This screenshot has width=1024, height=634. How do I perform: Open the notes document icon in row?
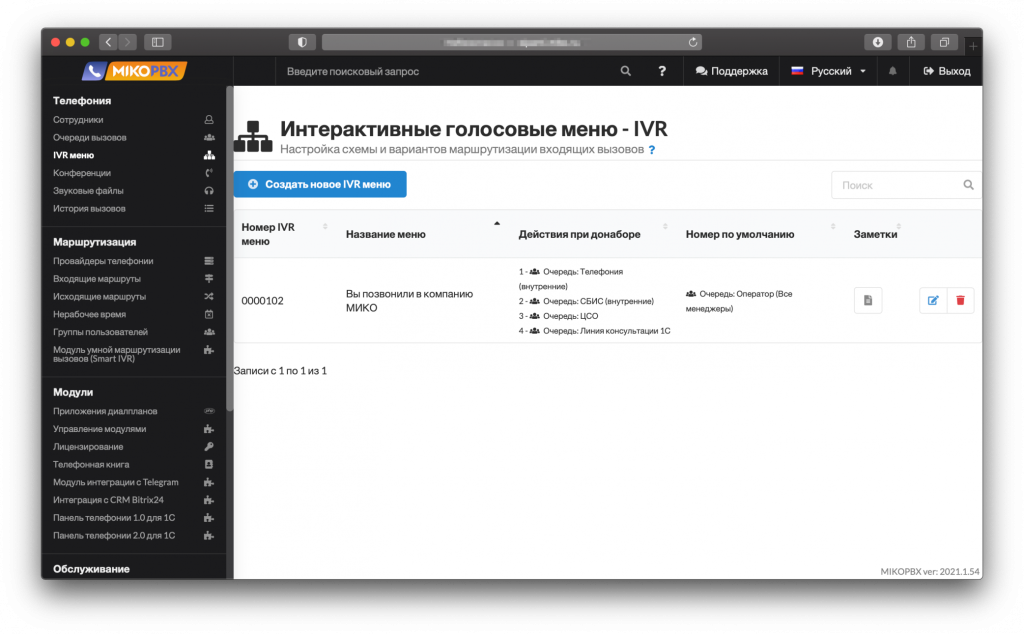pyautogui.click(x=868, y=300)
